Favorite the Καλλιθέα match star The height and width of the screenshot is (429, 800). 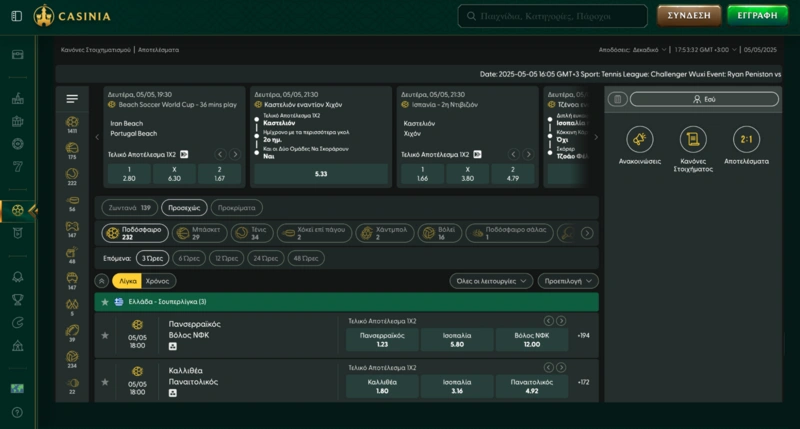pos(105,382)
